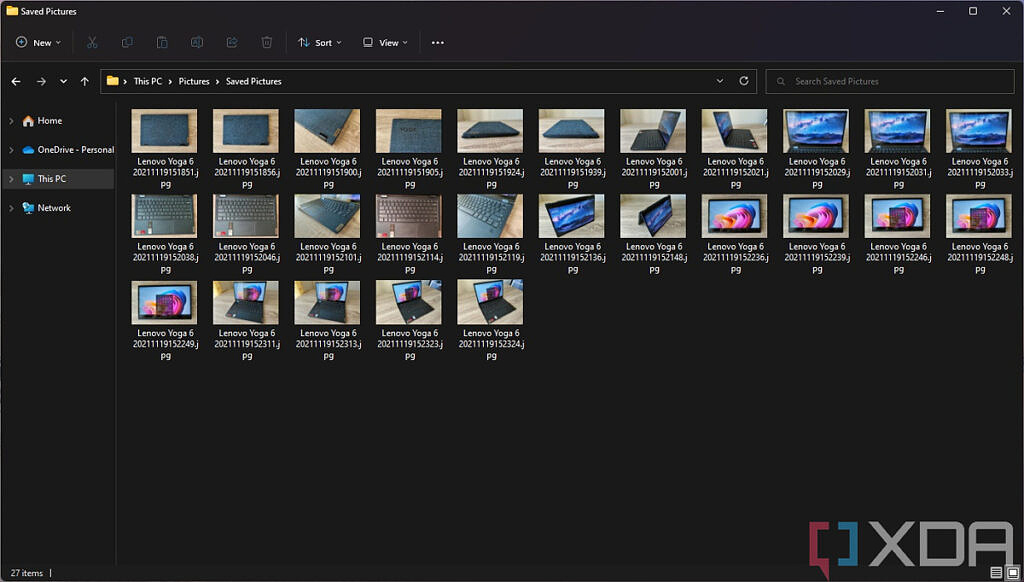Click Pictures in the breadcrumb bar

tap(194, 81)
